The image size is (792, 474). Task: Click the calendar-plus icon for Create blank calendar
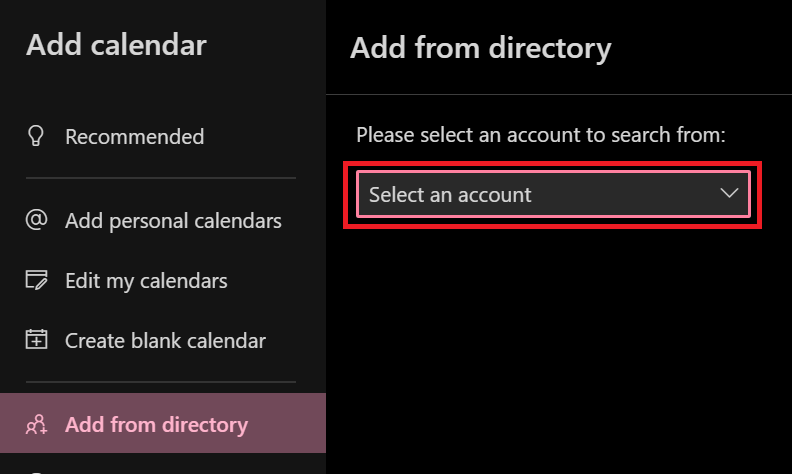point(36,340)
